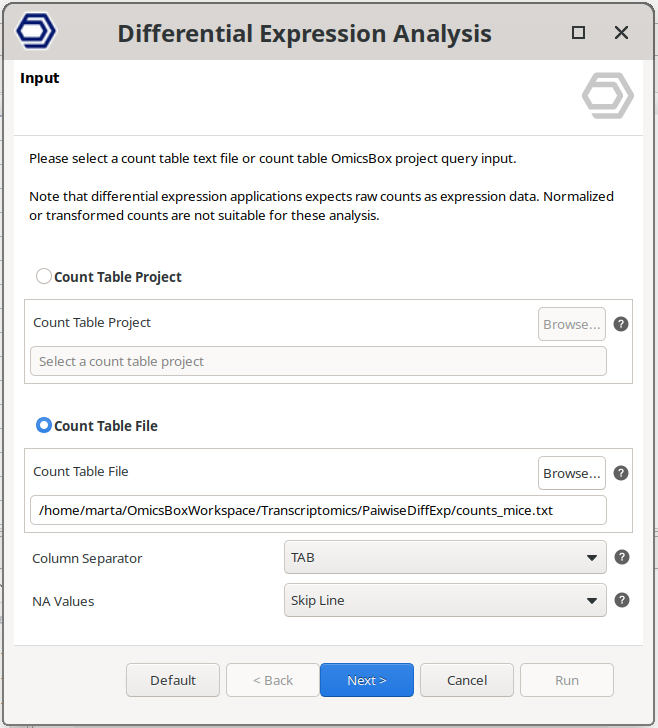The image size is (658, 728).
Task: Click the count table project text field
Action: click(318, 361)
